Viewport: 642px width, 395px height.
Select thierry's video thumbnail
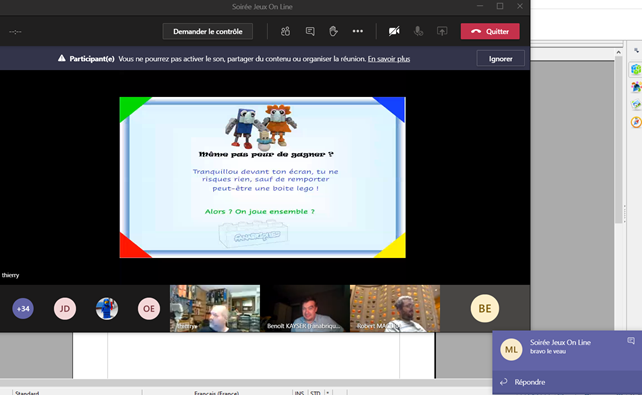tap(215, 308)
